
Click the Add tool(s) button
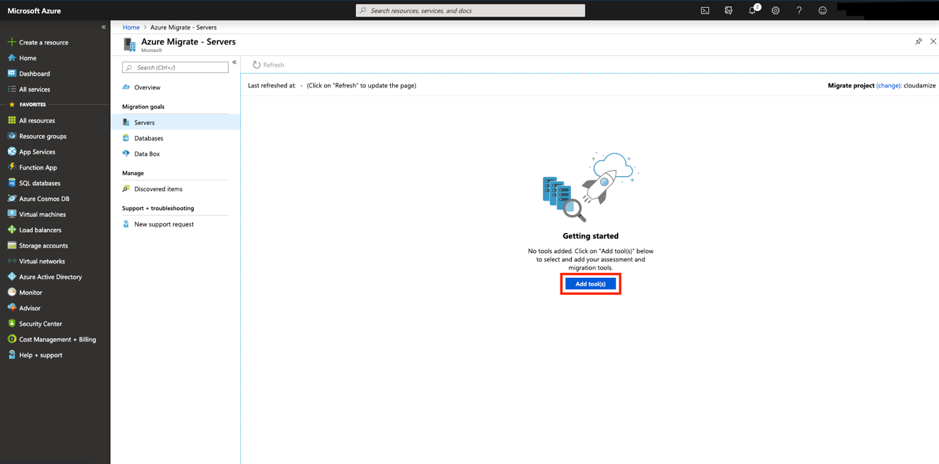click(x=590, y=284)
